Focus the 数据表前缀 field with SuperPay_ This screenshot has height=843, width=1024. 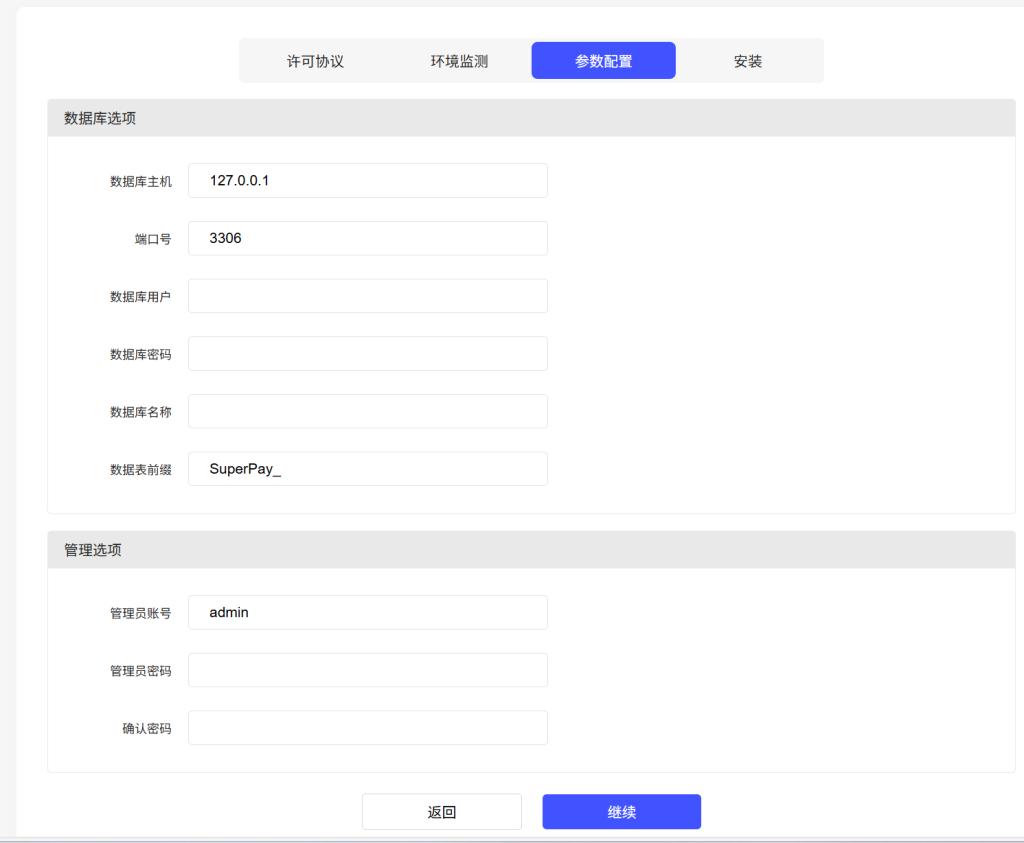pos(367,469)
